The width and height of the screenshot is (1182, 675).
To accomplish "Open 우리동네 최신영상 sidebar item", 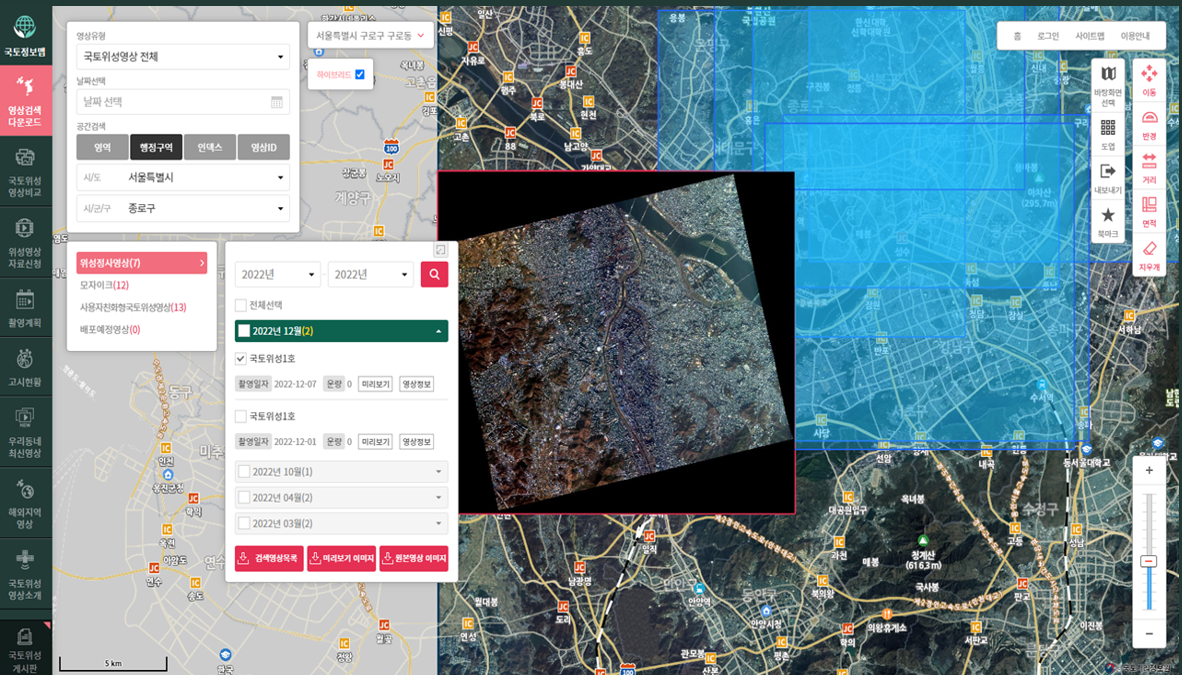I will point(25,433).
